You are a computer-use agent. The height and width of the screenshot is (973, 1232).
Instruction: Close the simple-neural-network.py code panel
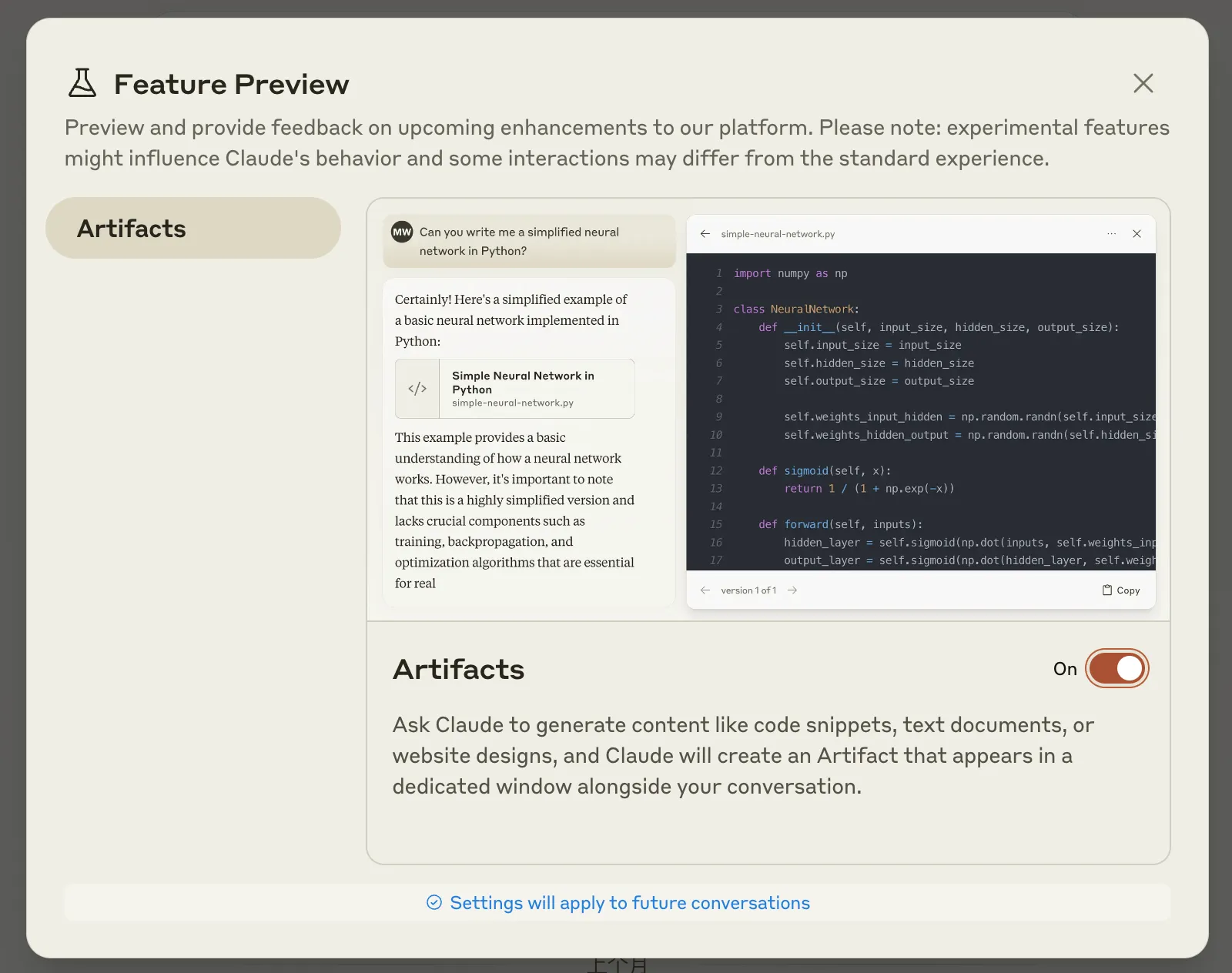tap(1137, 234)
